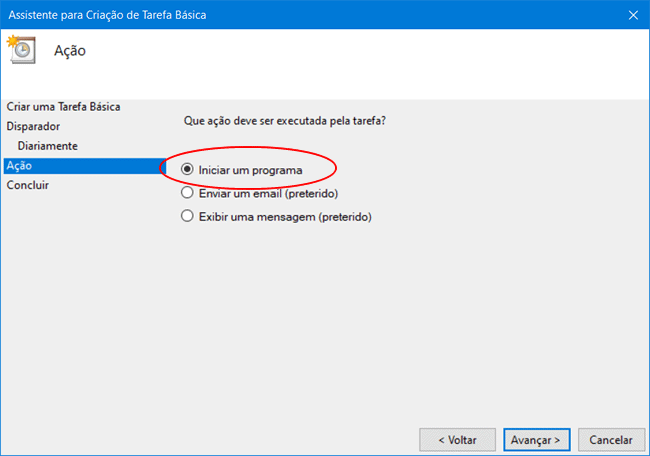Click the red ellipse outline around first option

click(x=336, y=165)
